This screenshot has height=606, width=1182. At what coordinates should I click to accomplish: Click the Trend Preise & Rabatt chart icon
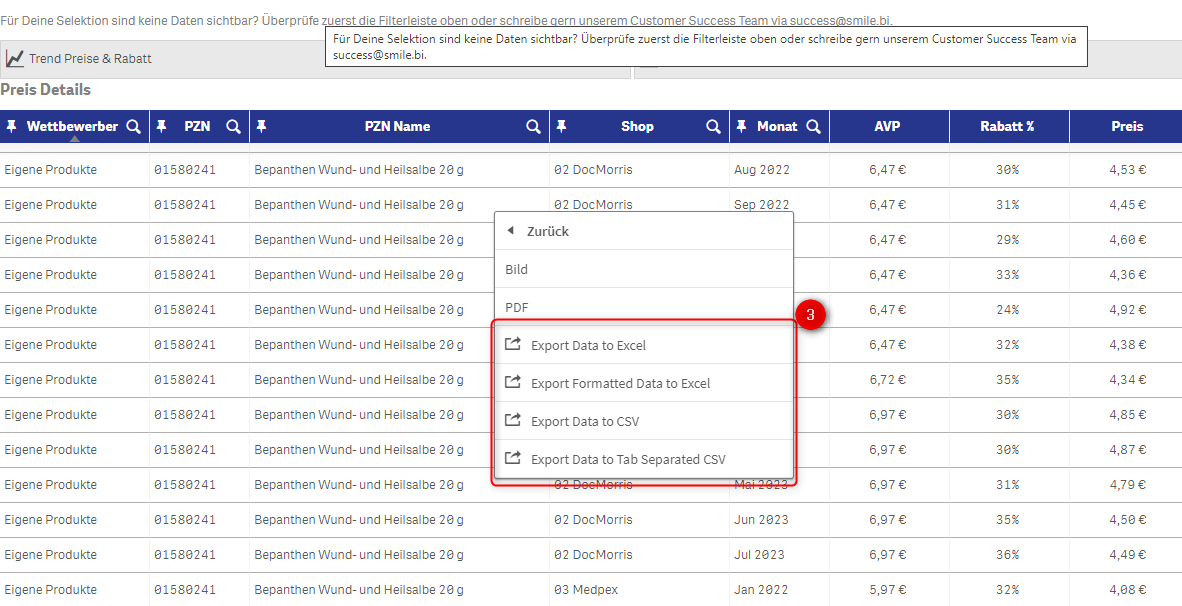click(15, 59)
